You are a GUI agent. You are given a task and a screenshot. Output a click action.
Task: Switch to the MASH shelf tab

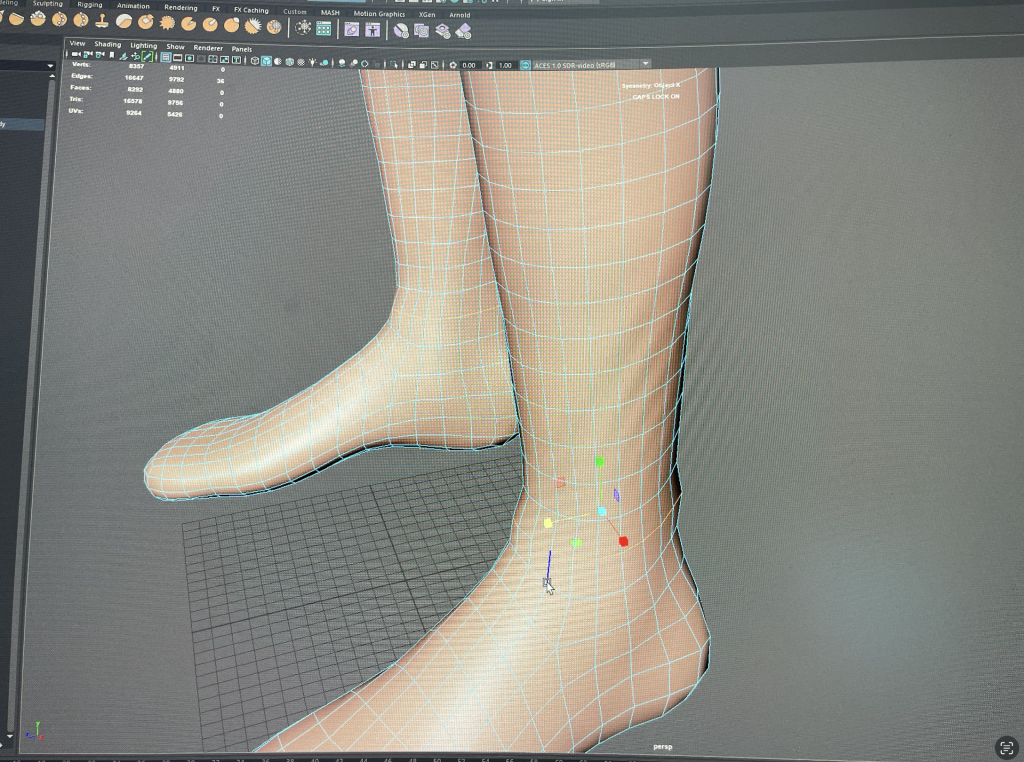click(x=330, y=12)
